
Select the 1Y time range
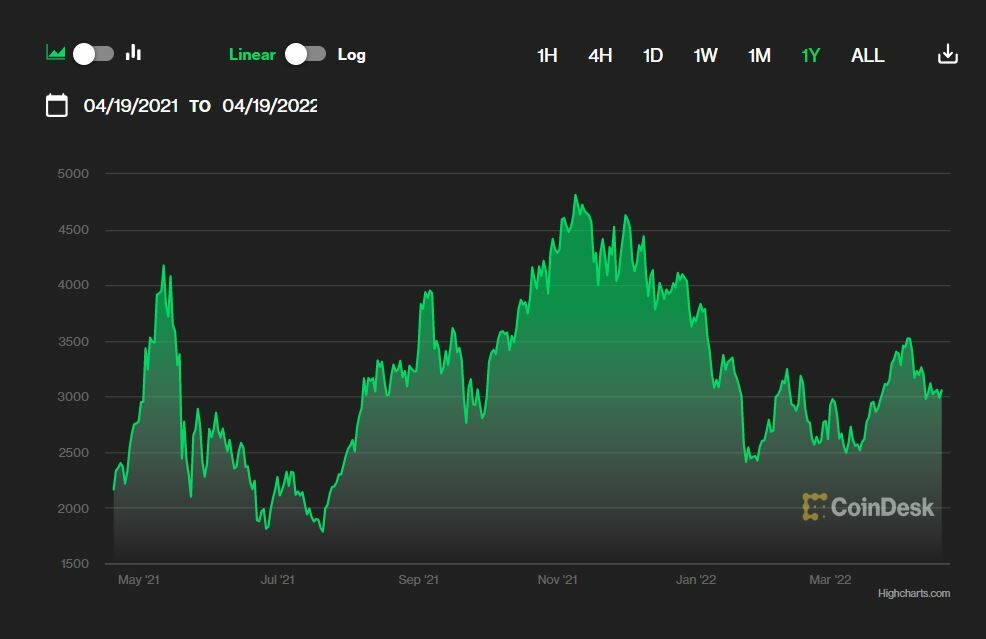tap(811, 55)
